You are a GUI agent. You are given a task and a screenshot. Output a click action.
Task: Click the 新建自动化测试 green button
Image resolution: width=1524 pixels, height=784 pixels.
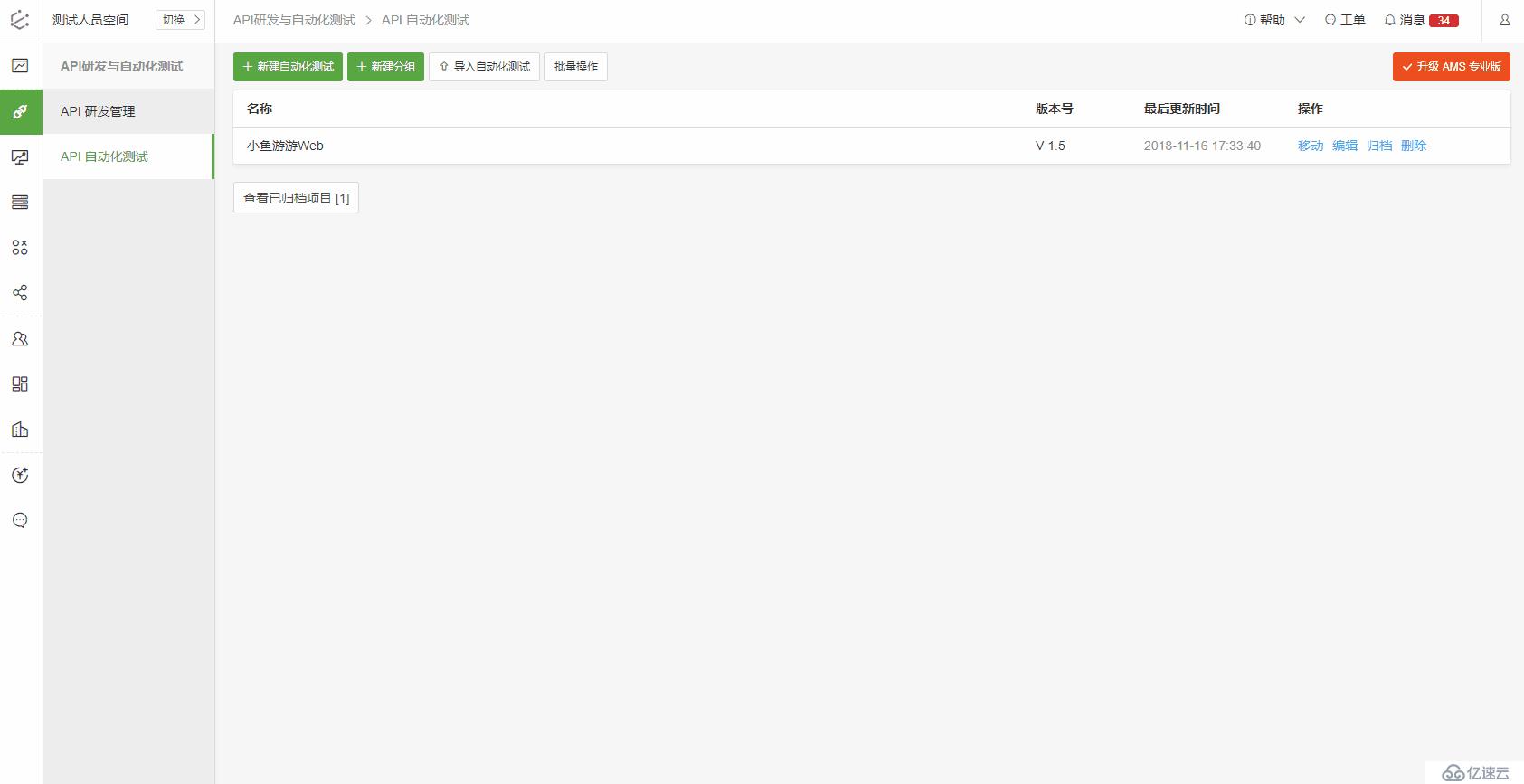click(288, 67)
